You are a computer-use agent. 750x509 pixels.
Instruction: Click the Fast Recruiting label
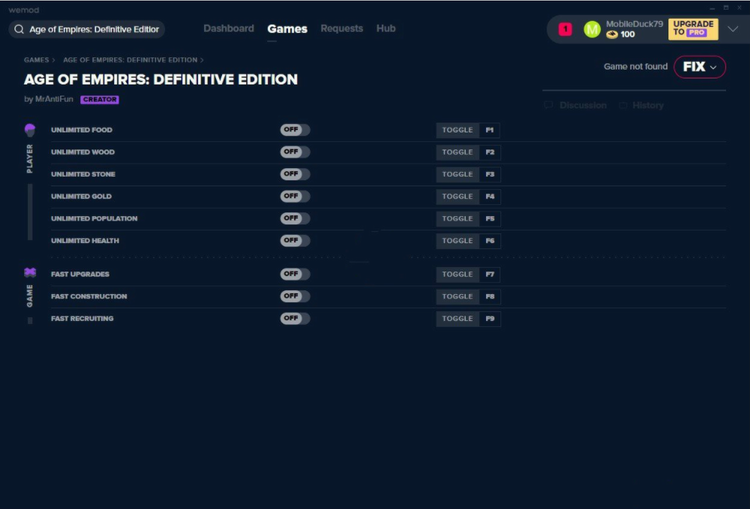click(x=82, y=318)
